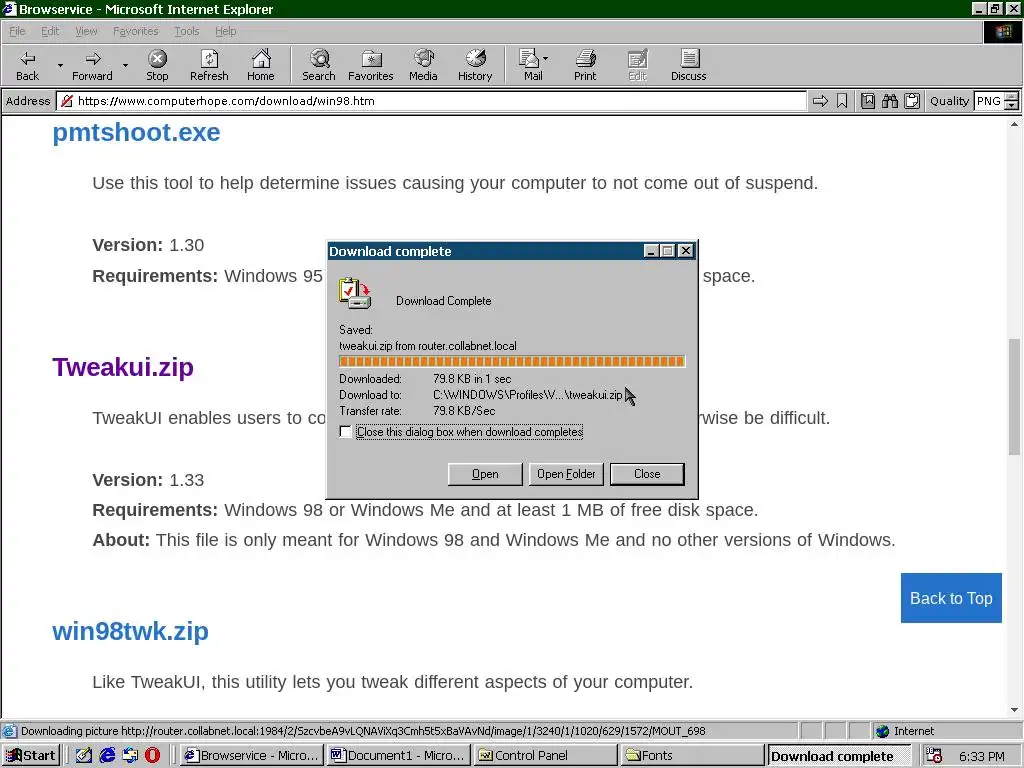
Task: Stop page loading with Stop icon
Action: 157,65
